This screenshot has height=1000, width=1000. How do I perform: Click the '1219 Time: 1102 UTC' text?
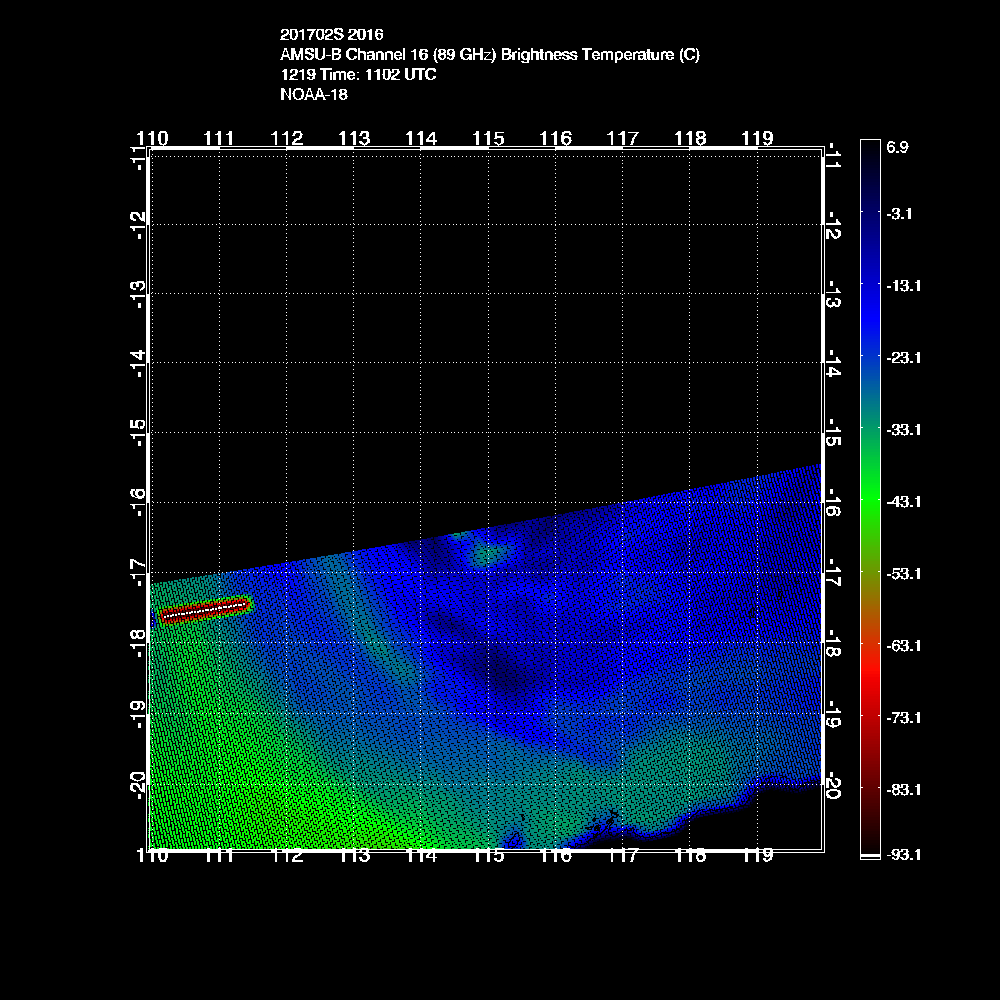[358, 75]
